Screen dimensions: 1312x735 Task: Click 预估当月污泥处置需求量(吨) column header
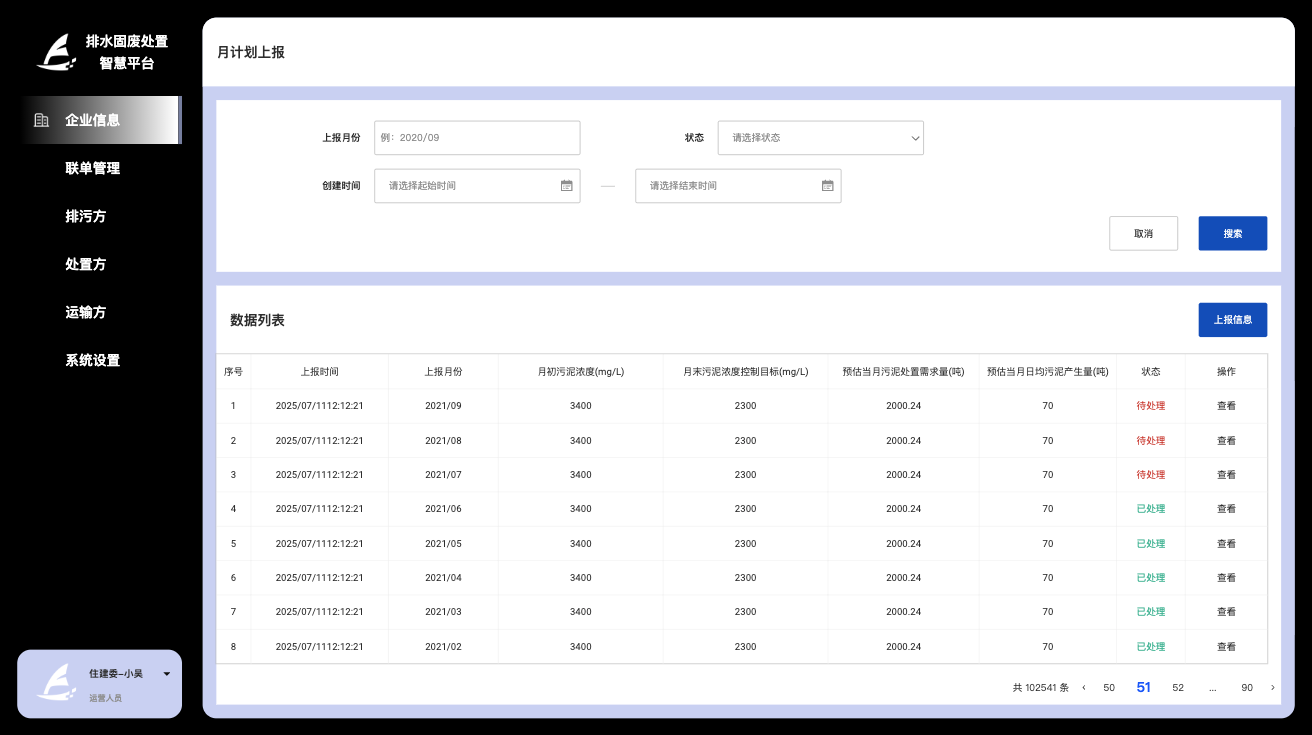click(904, 371)
